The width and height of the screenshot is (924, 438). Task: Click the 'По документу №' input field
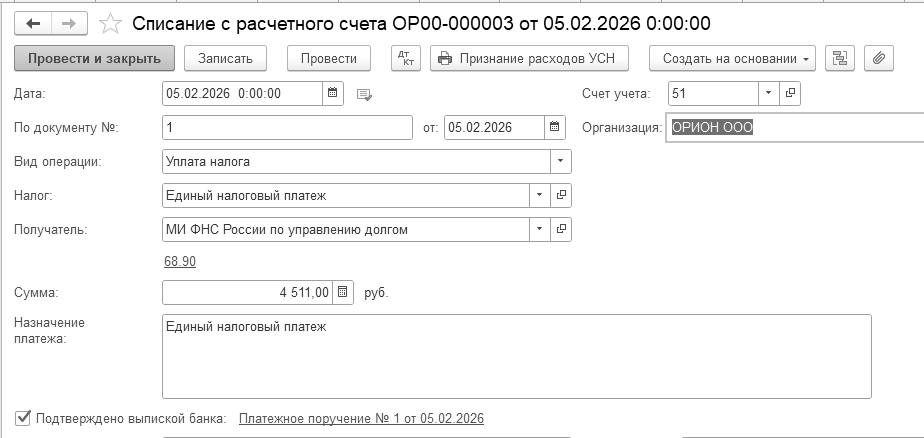click(x=288, y=127)
